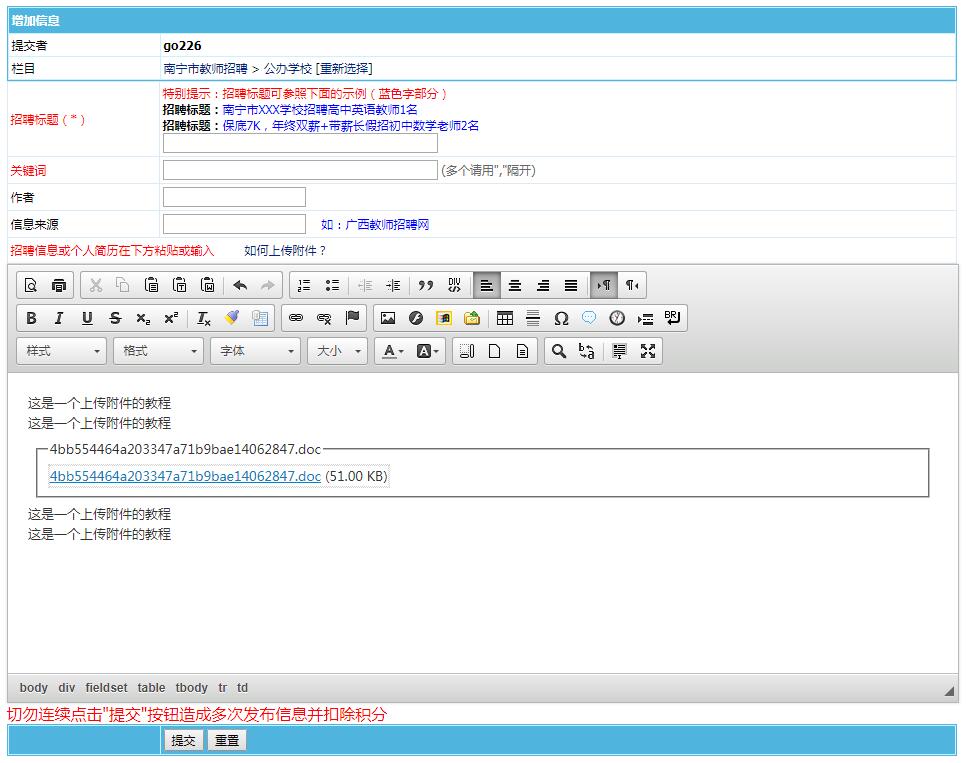
Task: Insert an image via toolbar icon
Action: coord(388,318)
